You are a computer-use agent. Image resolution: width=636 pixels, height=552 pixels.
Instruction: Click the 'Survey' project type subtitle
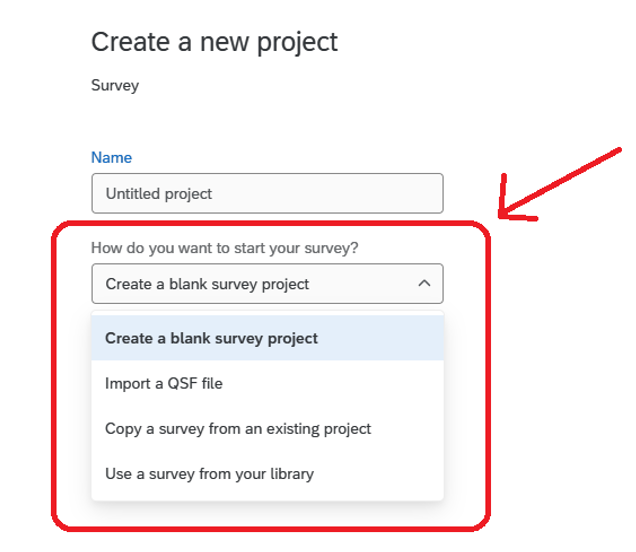pyautogui.click(x=115, y=85)
